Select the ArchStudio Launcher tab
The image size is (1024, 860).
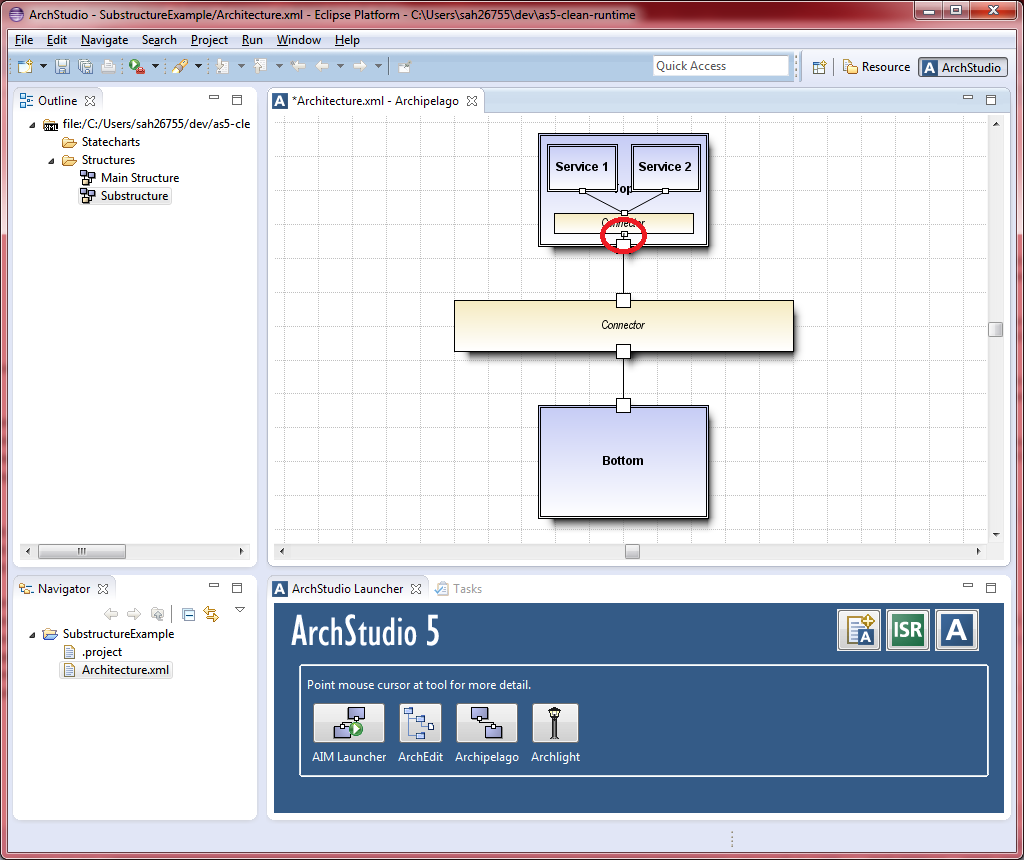[x=347, y=589]
